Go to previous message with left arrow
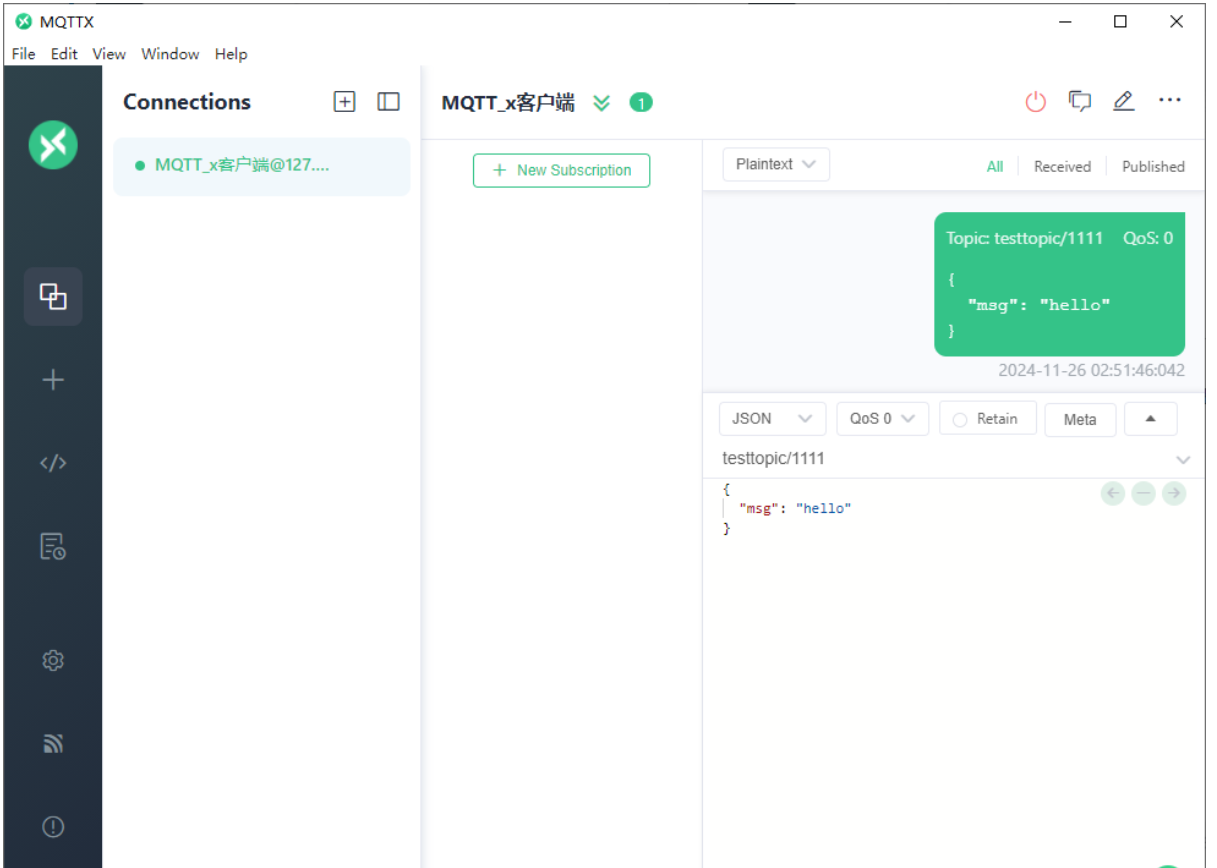 tap(1113, 493)
